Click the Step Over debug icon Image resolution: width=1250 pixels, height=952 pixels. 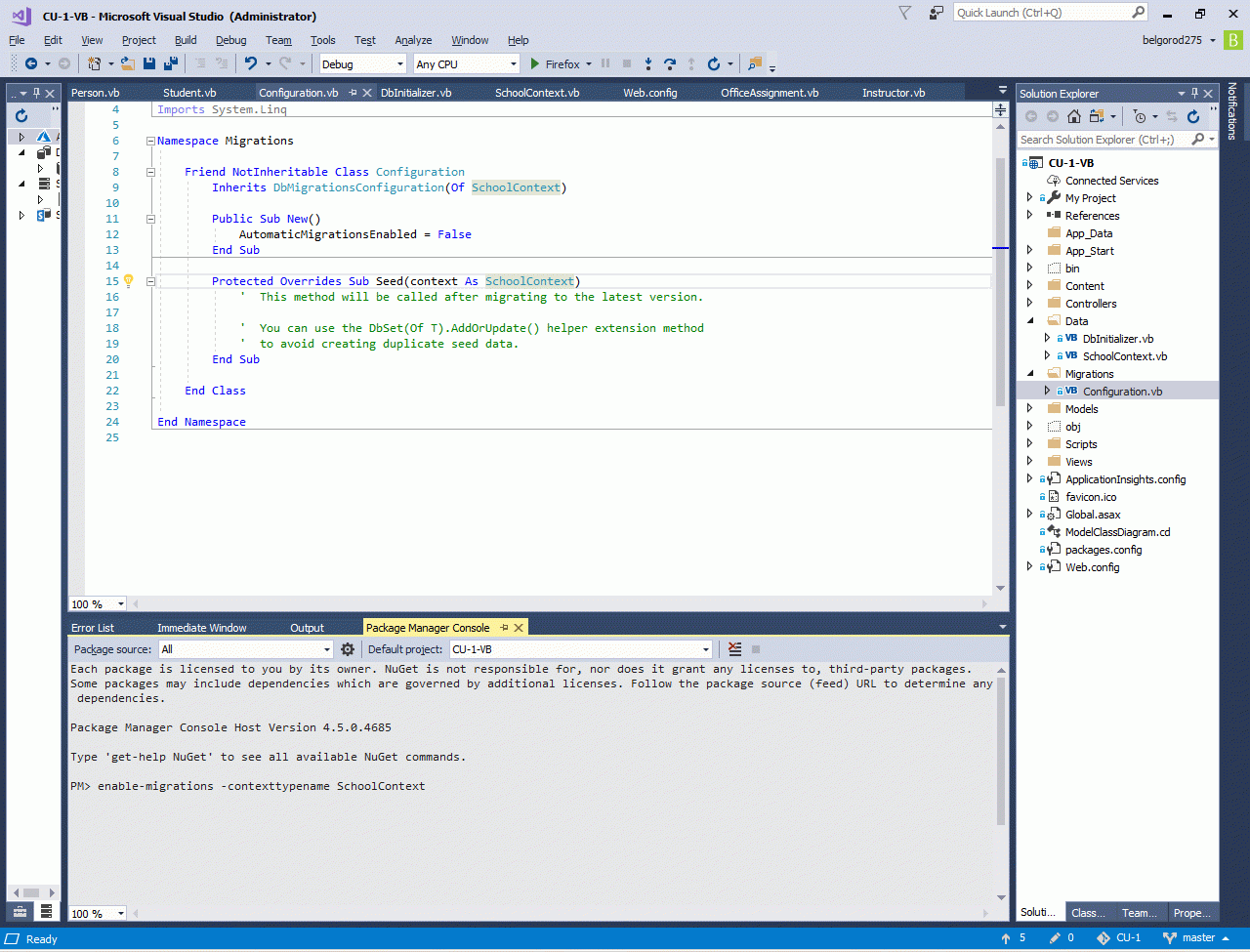[x=670, y=63]
